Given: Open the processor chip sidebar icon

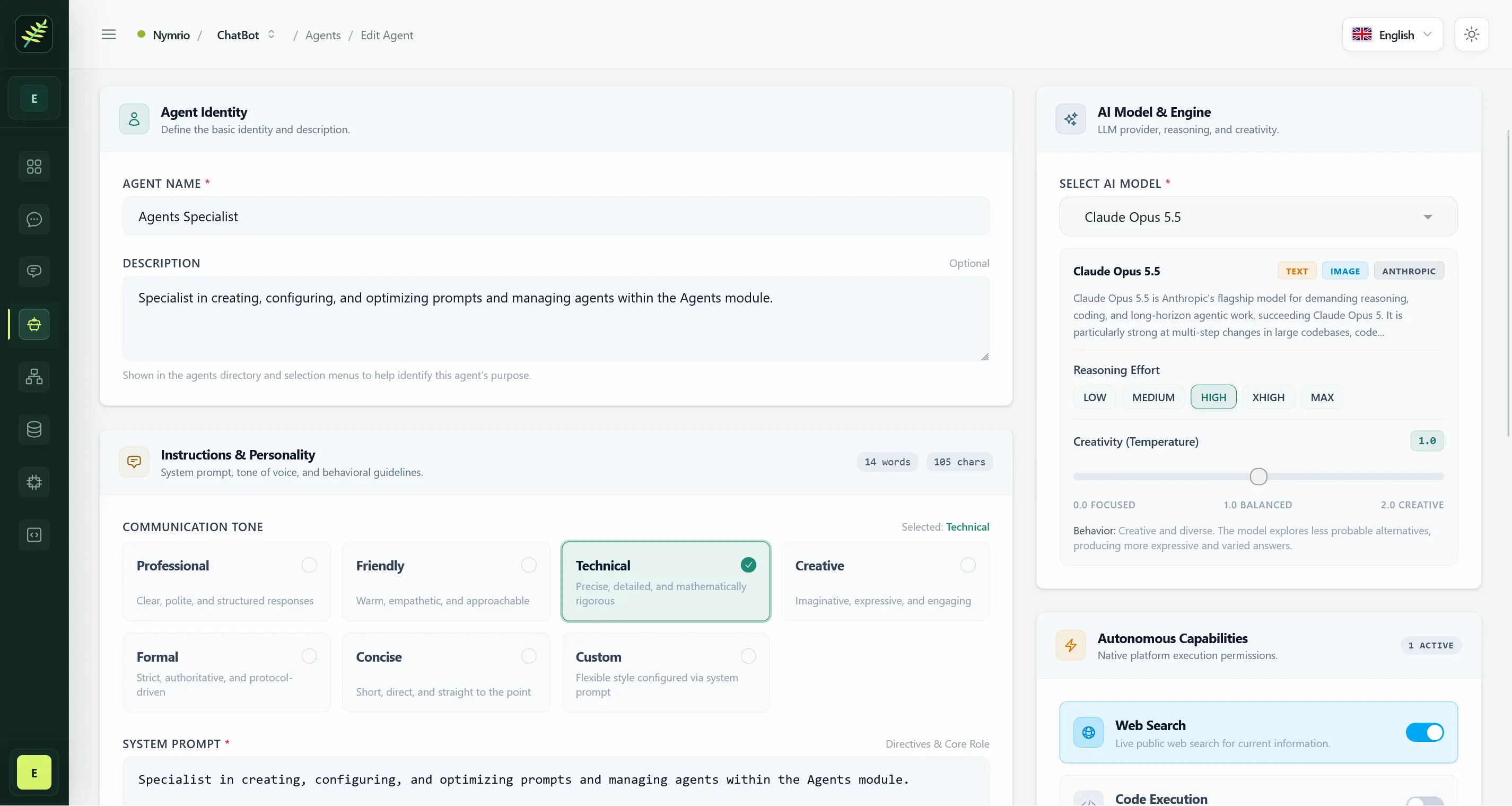Looking at the screenshot, I should 34,482.
